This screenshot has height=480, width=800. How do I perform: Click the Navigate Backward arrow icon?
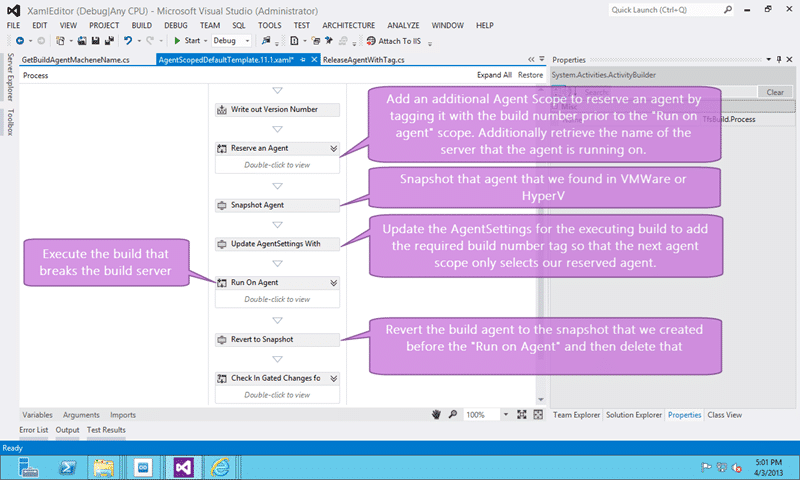[x=19, y=41]
